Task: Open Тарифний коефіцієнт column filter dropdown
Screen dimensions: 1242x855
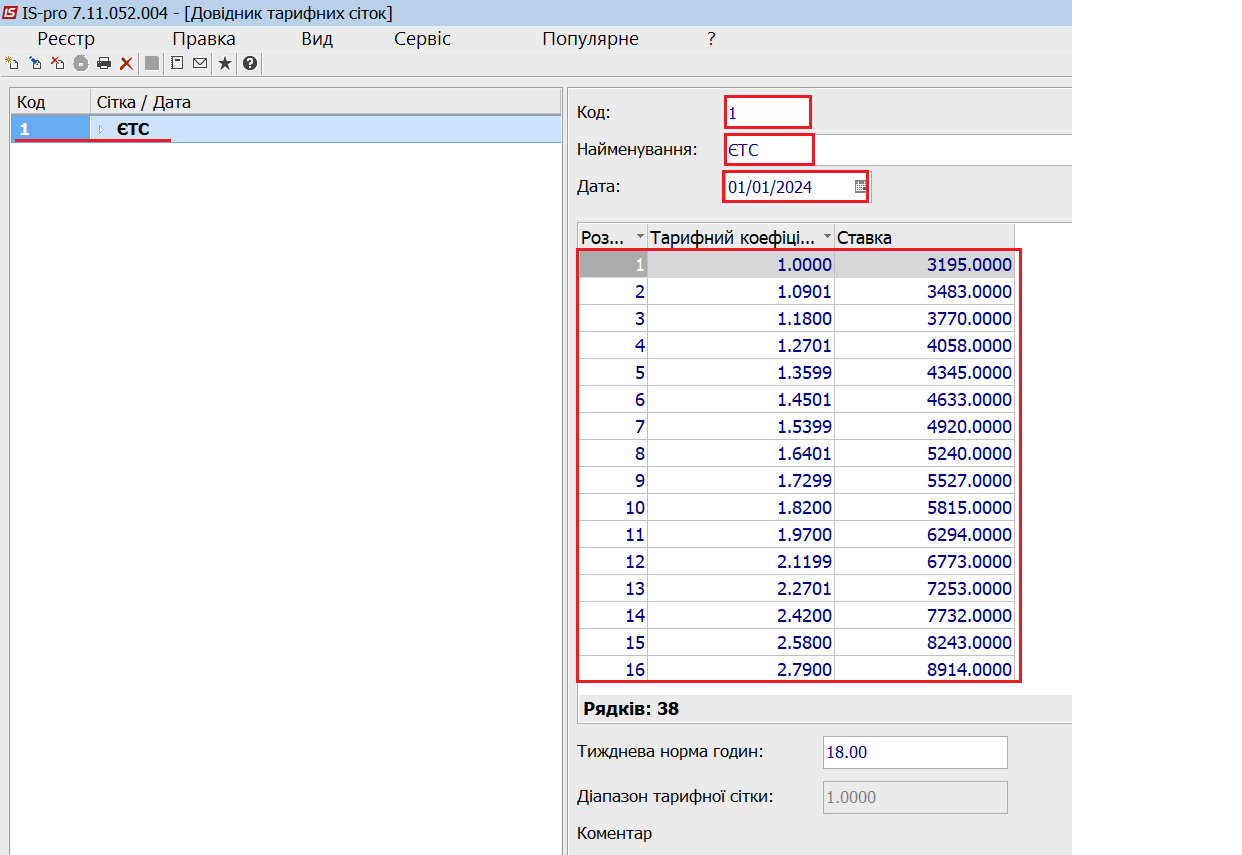Action: pos(827,237)
